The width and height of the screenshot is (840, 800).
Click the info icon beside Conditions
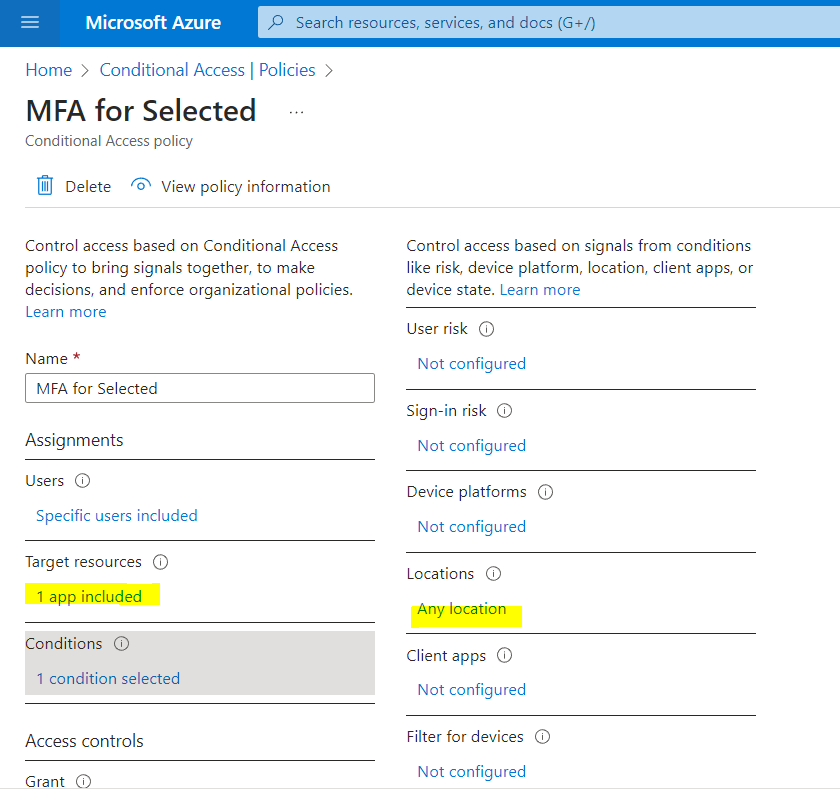tap(122, 644)
